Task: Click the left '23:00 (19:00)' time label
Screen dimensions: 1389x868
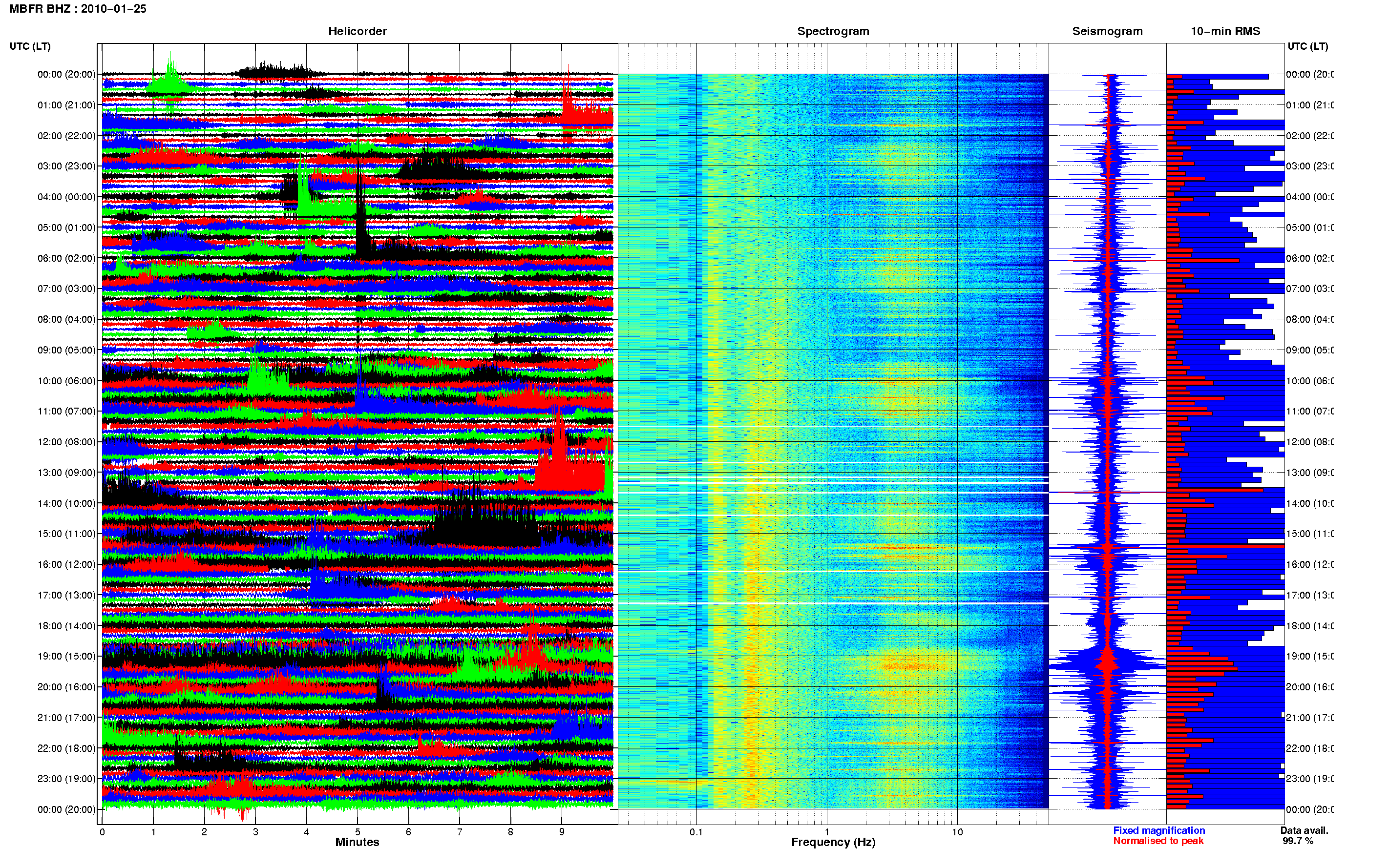Action: tap(66, 779)
